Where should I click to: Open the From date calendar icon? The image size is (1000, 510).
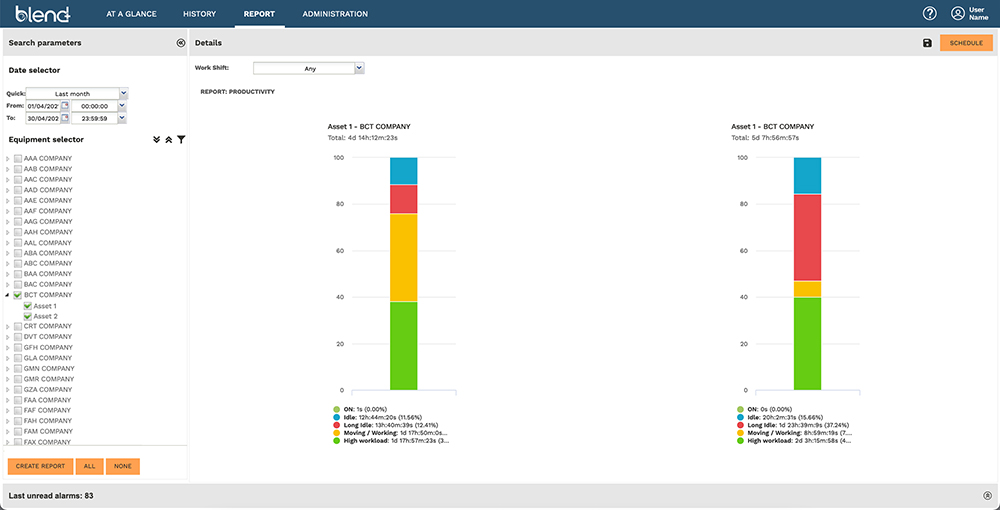(65, 106)
